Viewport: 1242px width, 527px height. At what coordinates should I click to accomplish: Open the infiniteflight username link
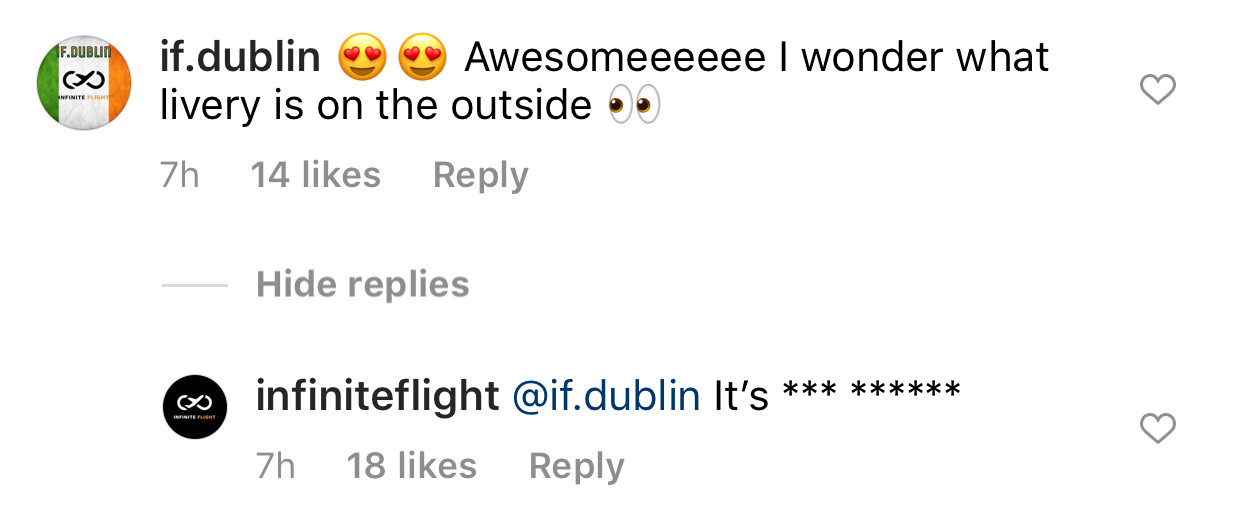click(377, 396)
